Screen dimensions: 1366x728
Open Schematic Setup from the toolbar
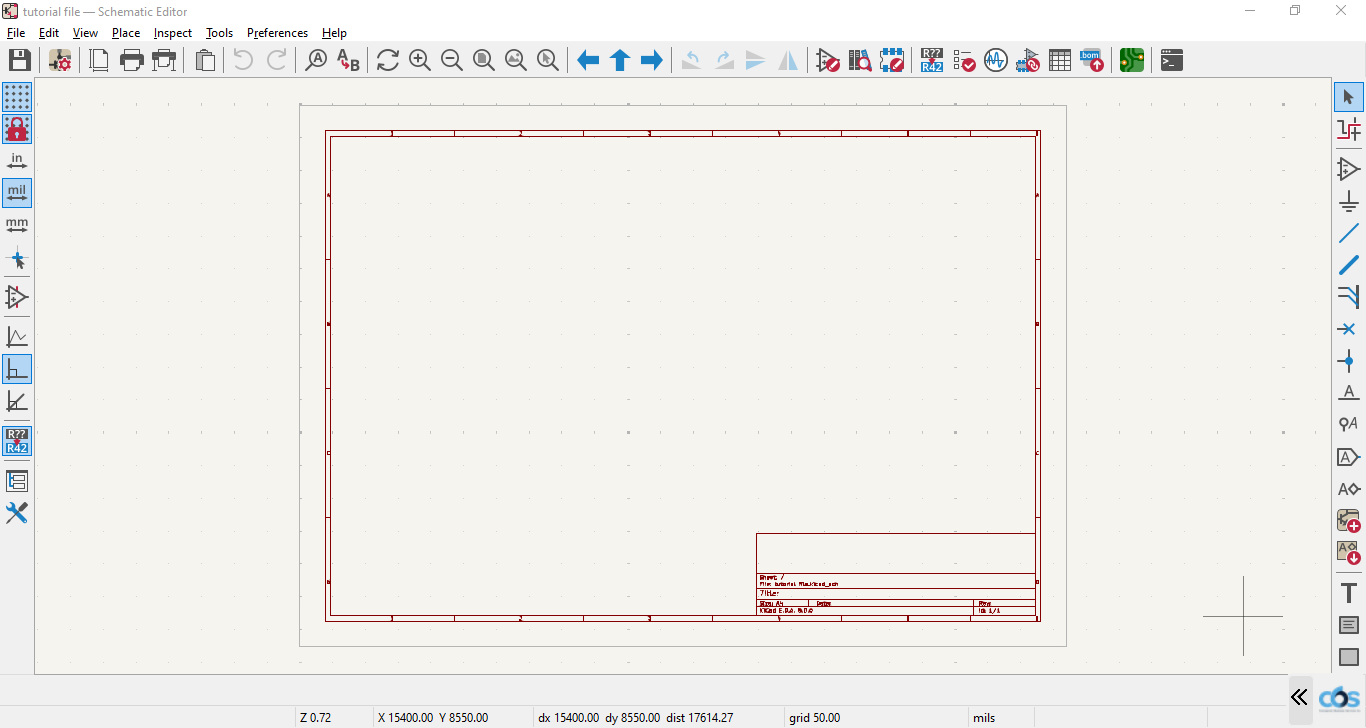tap(60, 60)
